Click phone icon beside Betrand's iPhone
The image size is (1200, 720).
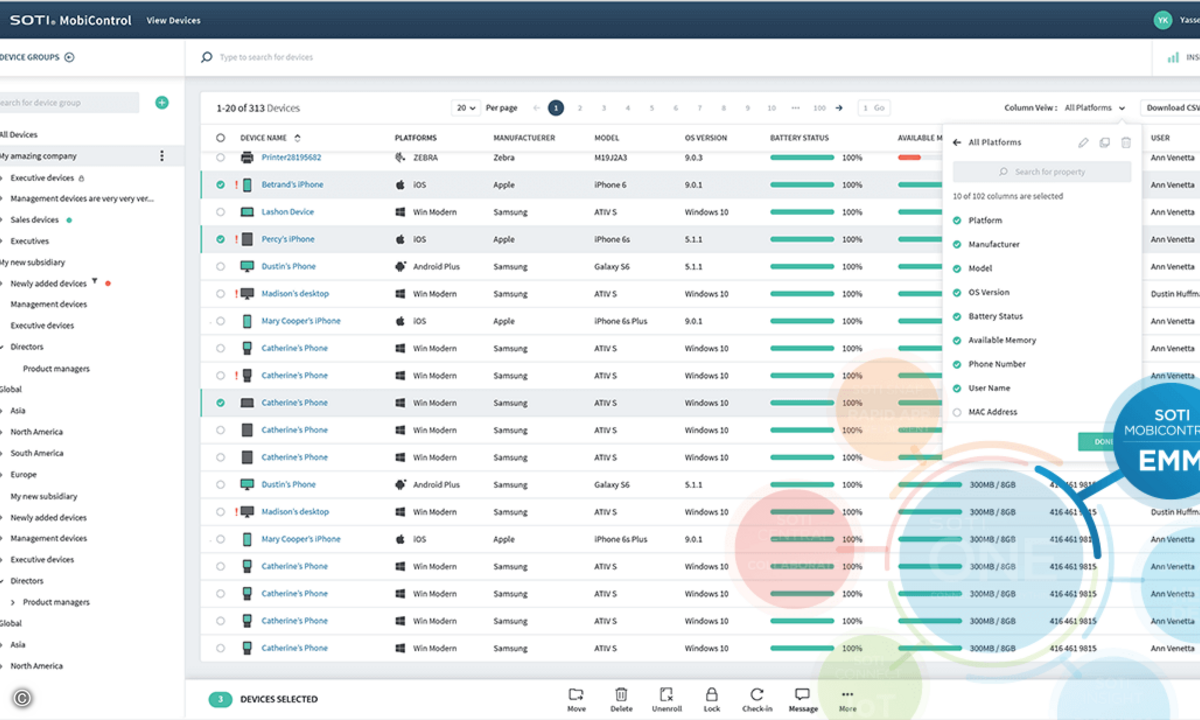tap(247, 185)
